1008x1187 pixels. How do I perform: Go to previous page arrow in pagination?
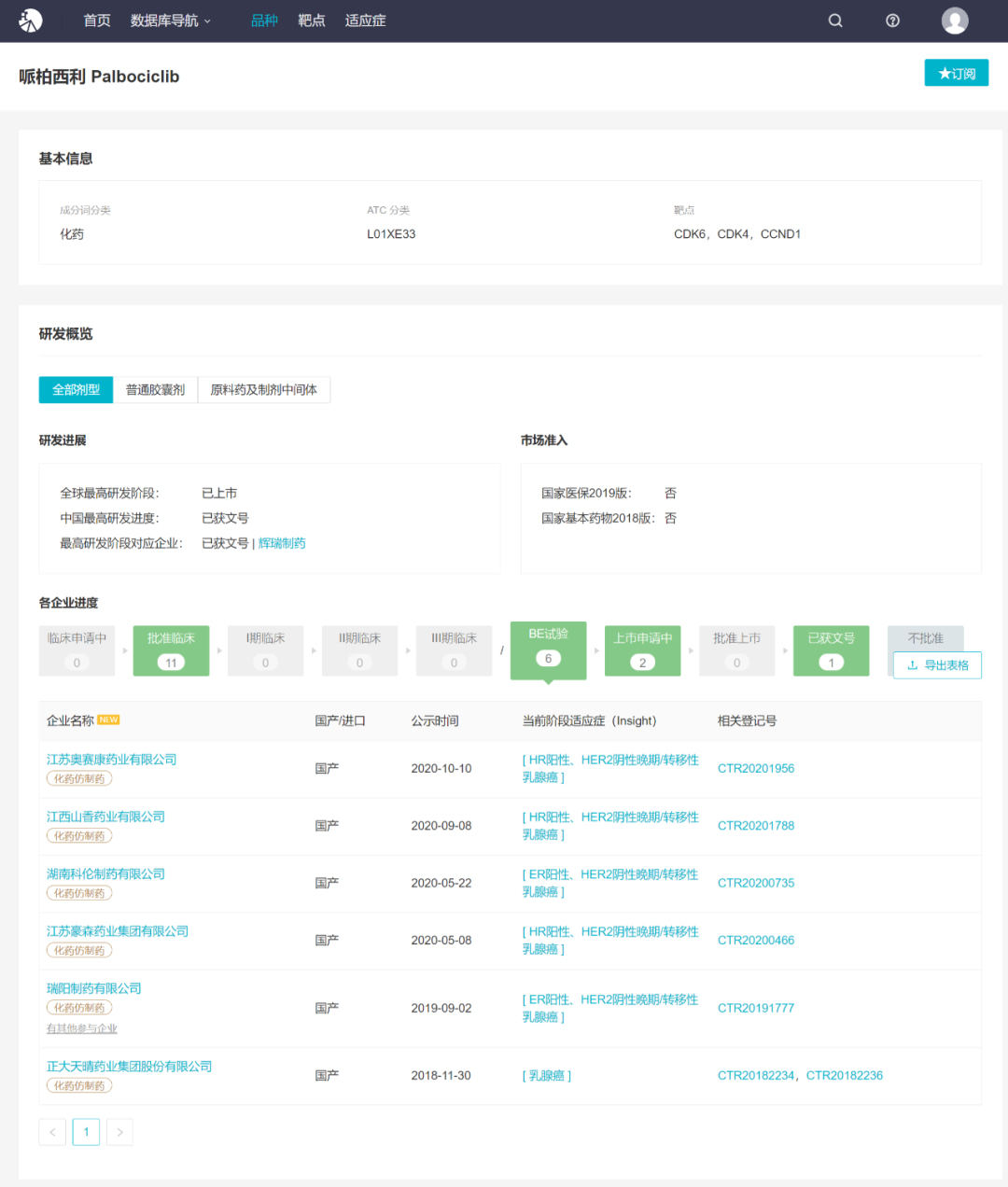[x=52, y=1132]
